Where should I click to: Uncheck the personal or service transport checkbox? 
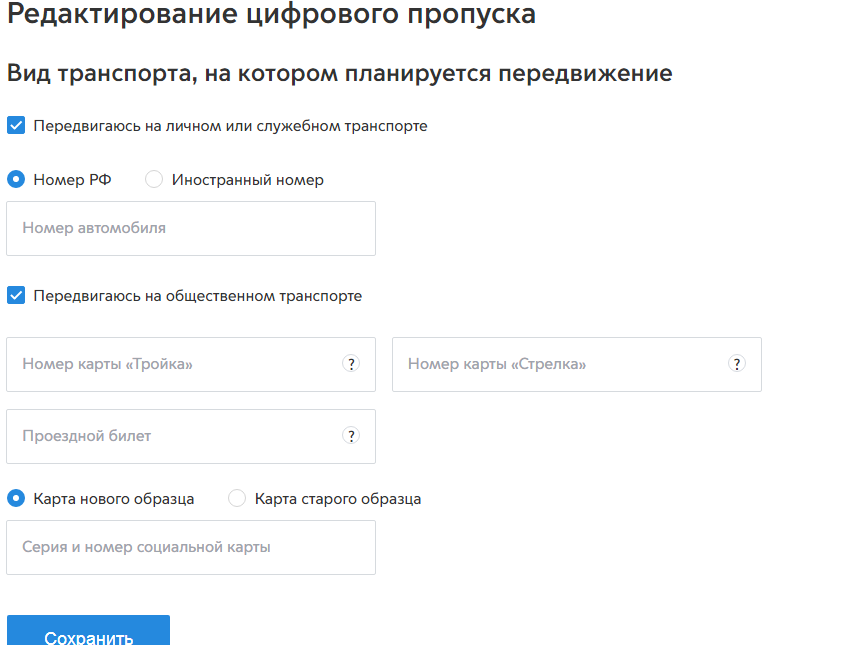pyautogui.click(x=16, y=126)
